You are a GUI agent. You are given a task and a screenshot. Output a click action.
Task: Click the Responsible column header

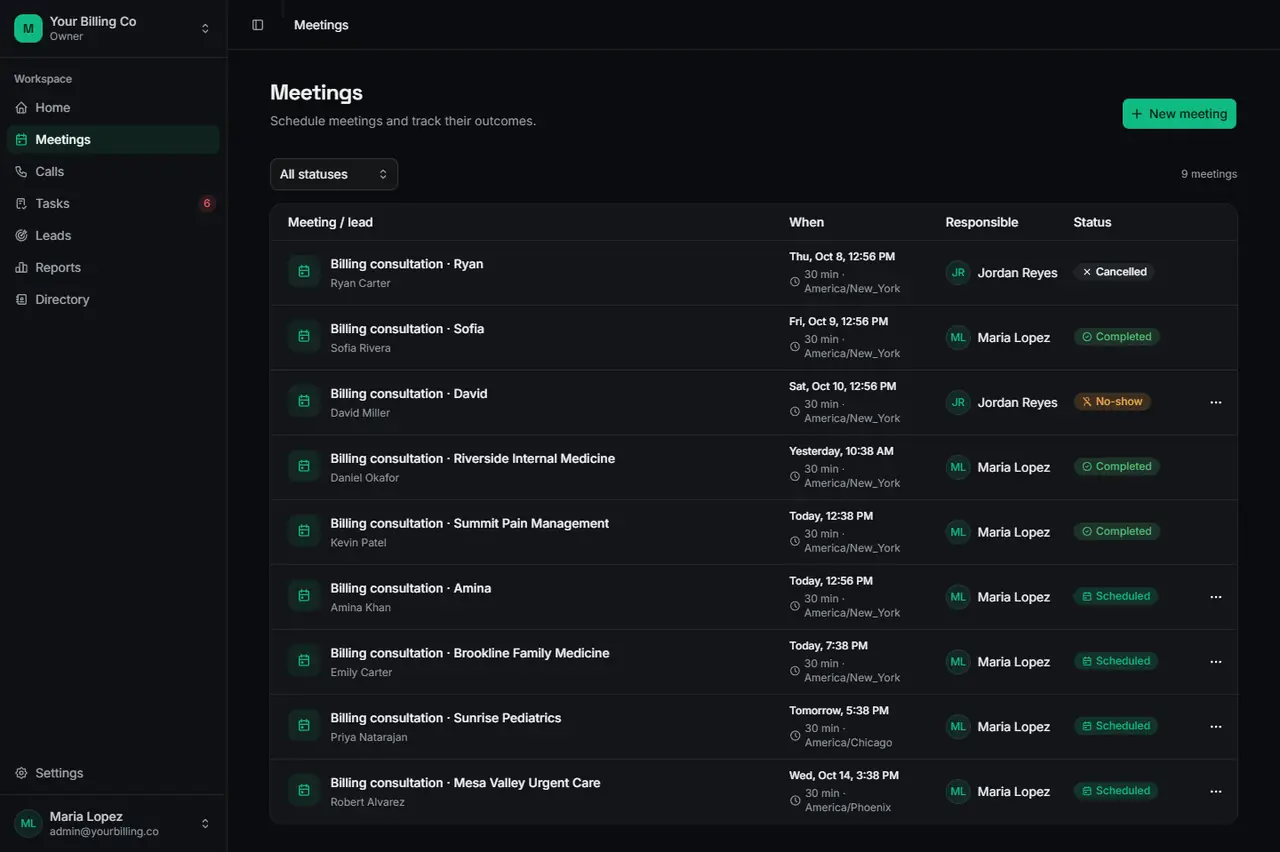pyautogui.click(x=982, y=222)
